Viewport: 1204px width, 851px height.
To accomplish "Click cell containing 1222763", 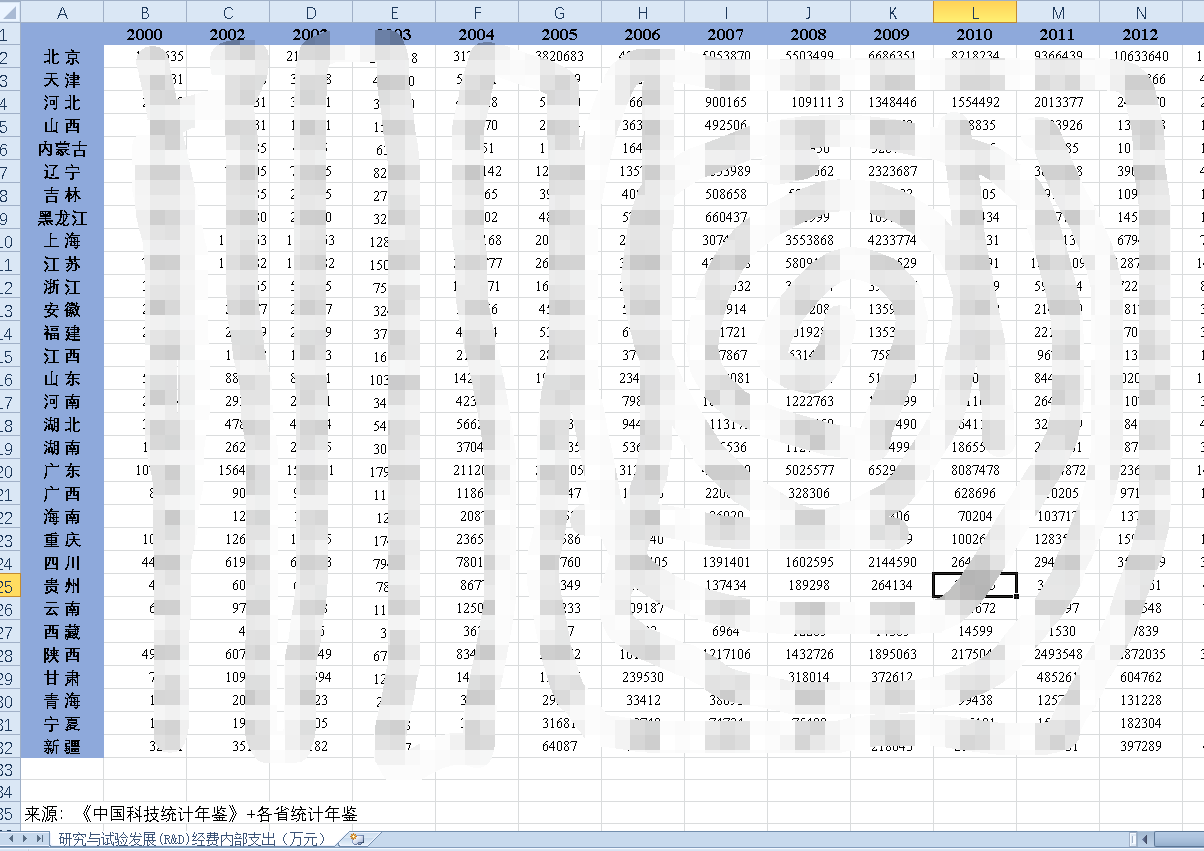I will pyautogui.click(x=808, y=402).
